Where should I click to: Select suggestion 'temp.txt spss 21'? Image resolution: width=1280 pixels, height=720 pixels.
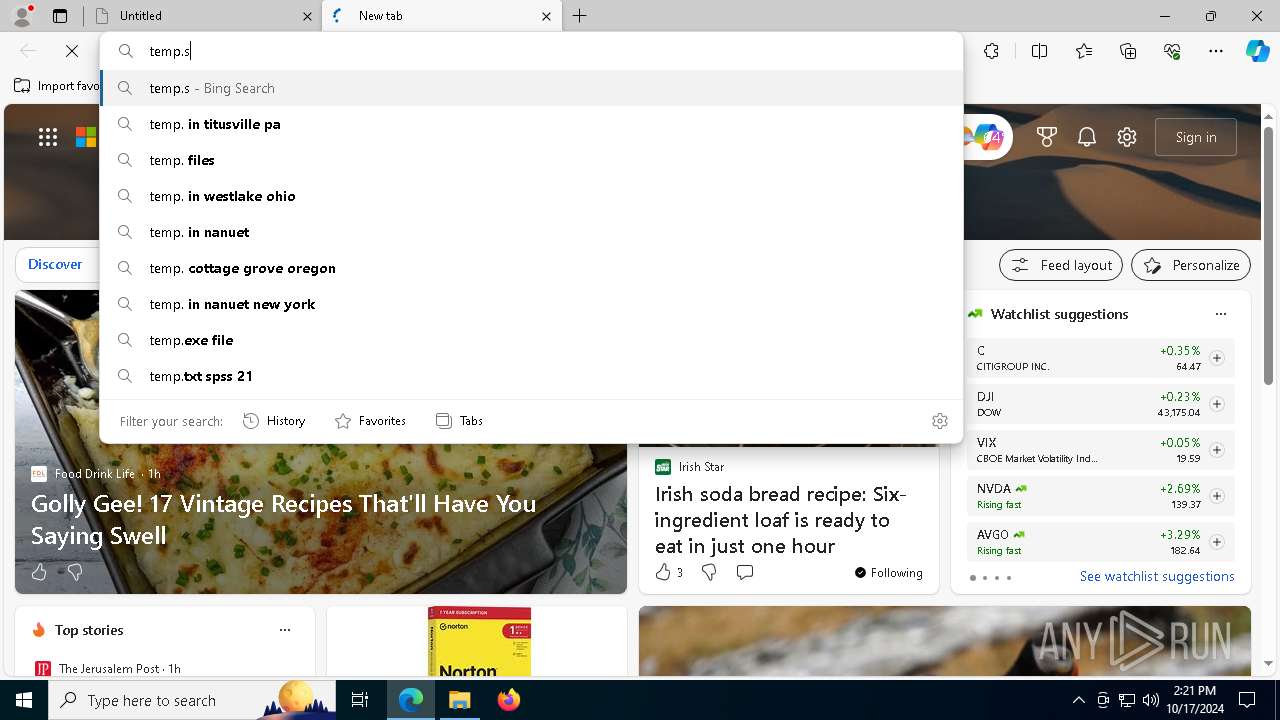pyautogui.click(x=531, y=376)
